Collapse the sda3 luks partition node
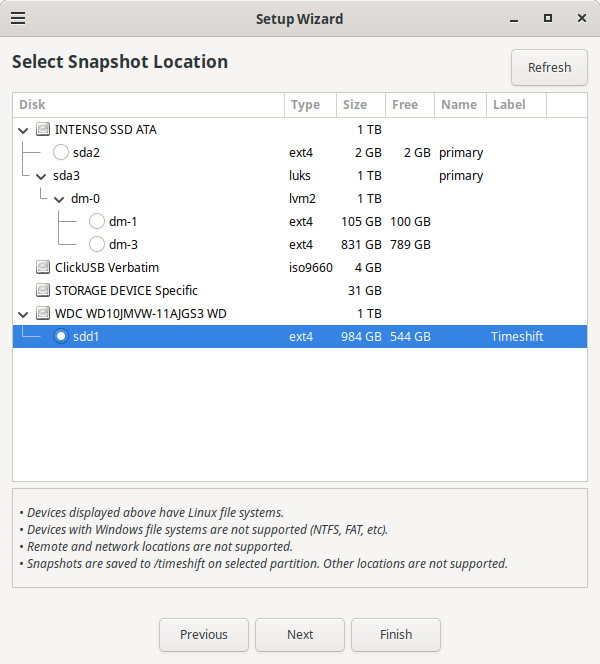The height and width of the screenshot is (664, 600). [41, 176]
